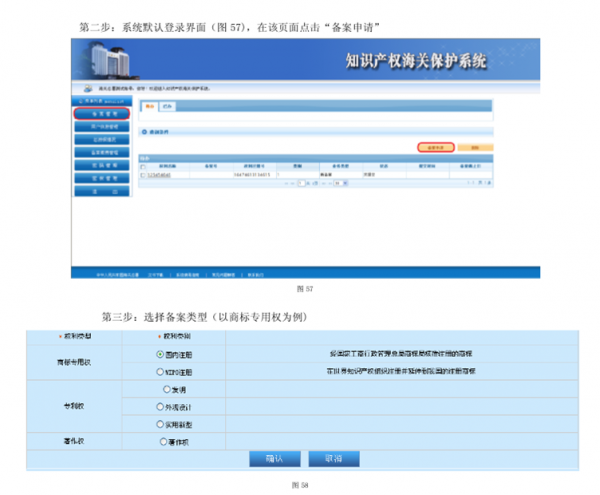Select the 实用新型 radio button
Viewport: 600px width, 495px height.
160,424
